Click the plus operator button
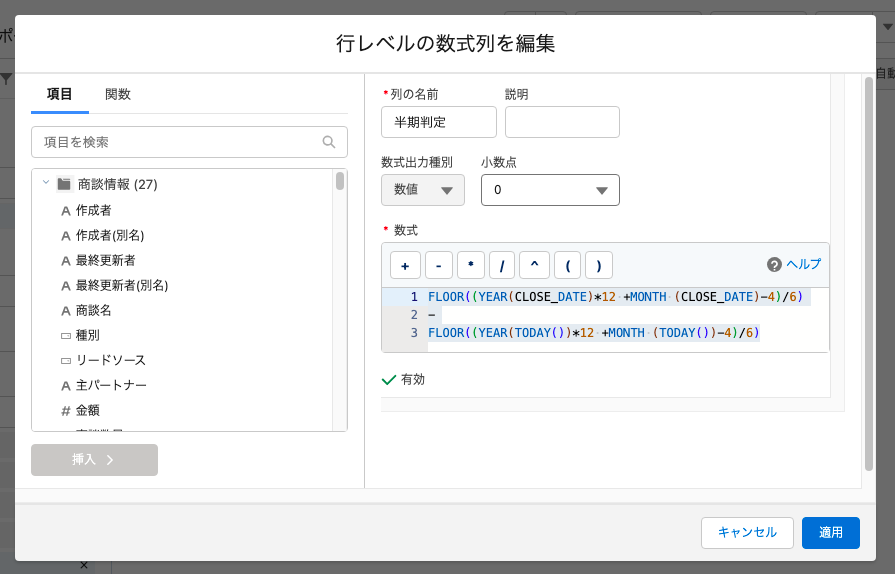Image resolution: width=895 pixels, height=574 pixels. coord(405,265)
